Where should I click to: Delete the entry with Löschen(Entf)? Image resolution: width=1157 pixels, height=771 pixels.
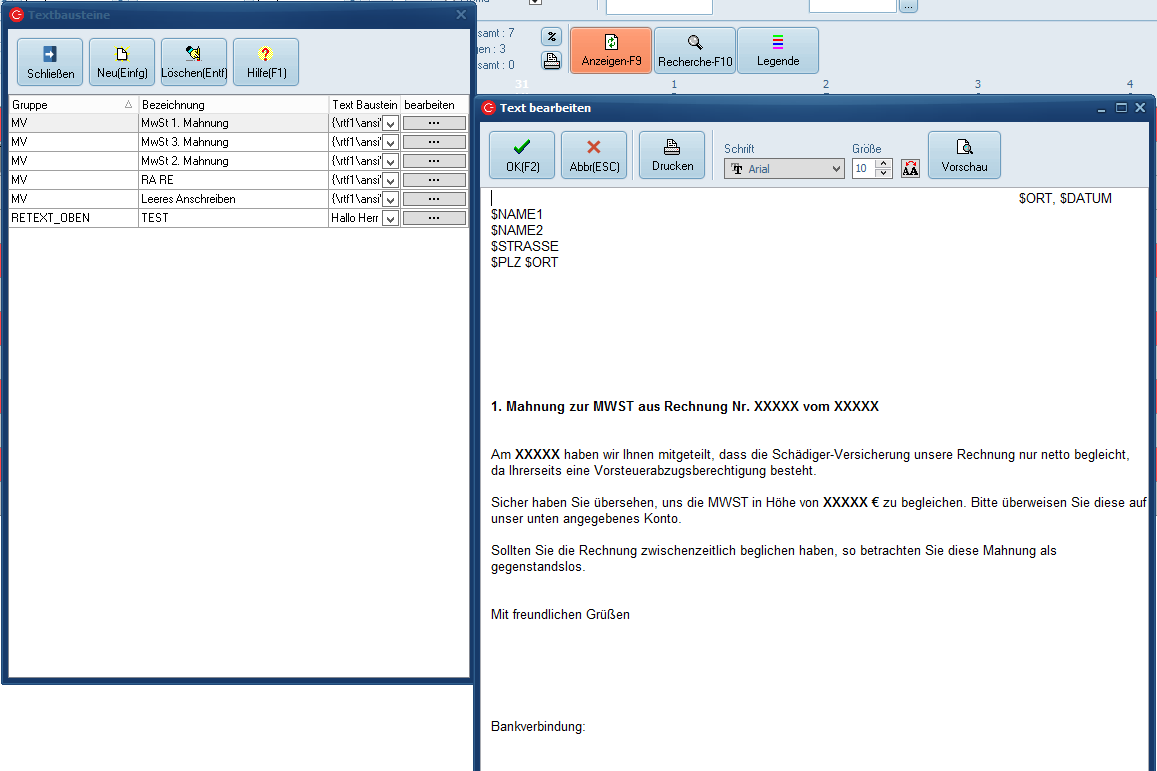click(194, 62)
